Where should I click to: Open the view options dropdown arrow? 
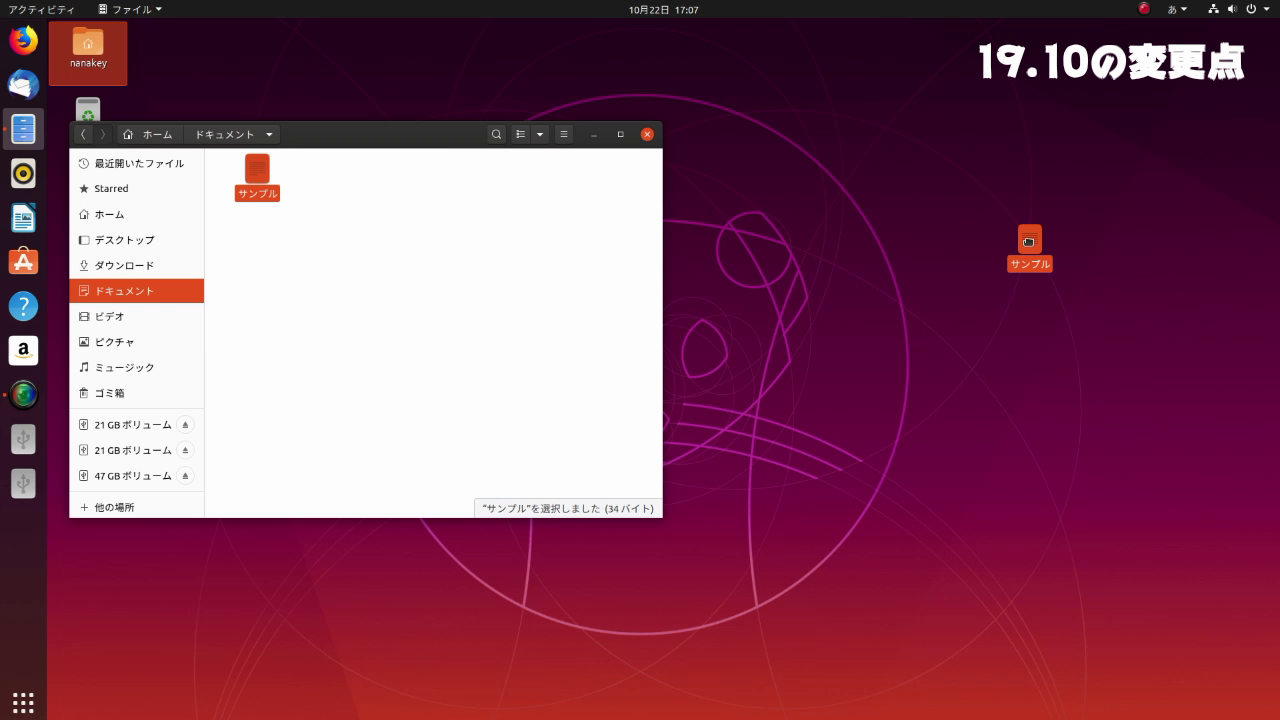click(540, 133)
